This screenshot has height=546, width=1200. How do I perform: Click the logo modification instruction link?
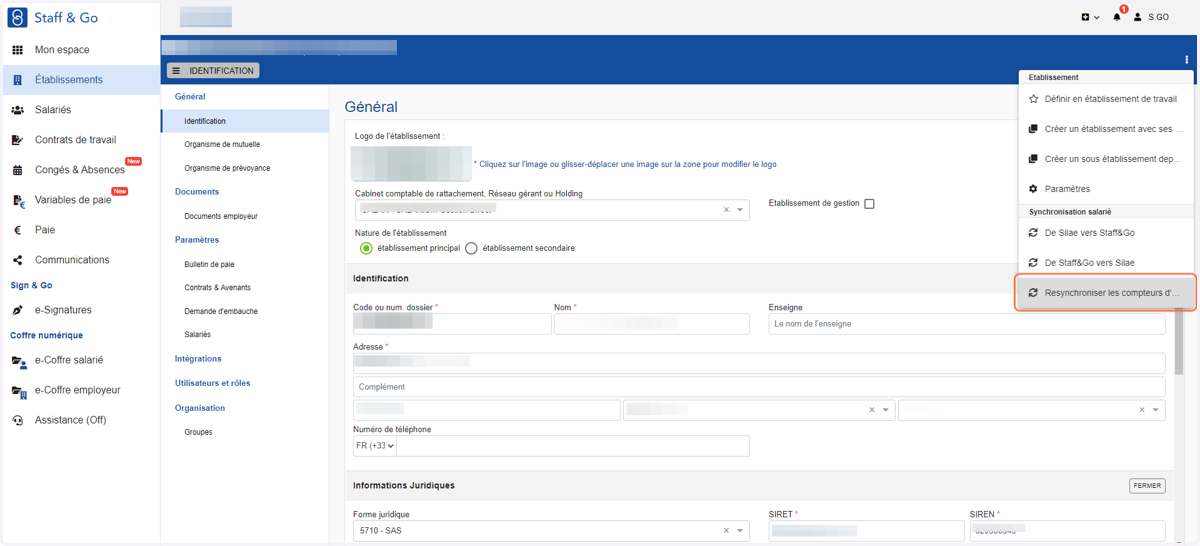627,164
